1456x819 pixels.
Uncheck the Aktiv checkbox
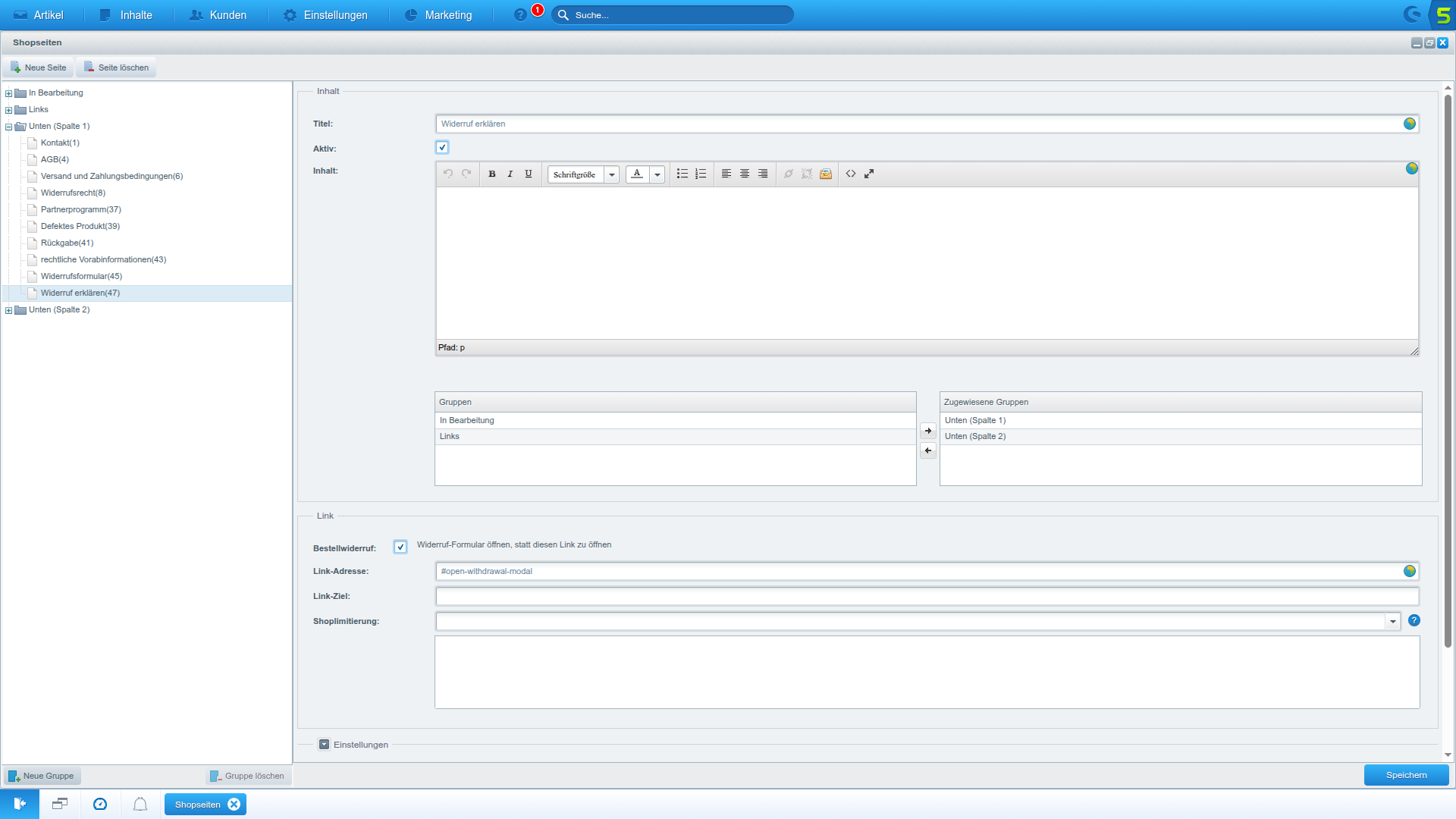(442, 147)
